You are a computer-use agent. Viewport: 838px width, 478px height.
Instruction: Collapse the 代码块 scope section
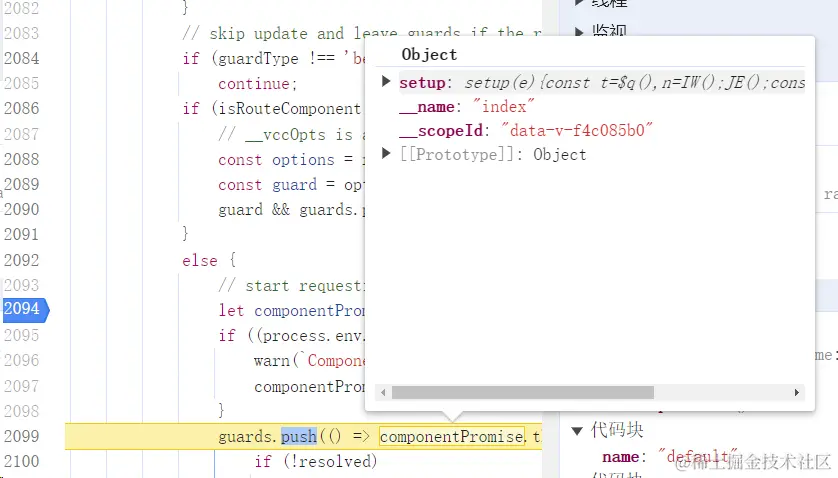pos(577,430)
